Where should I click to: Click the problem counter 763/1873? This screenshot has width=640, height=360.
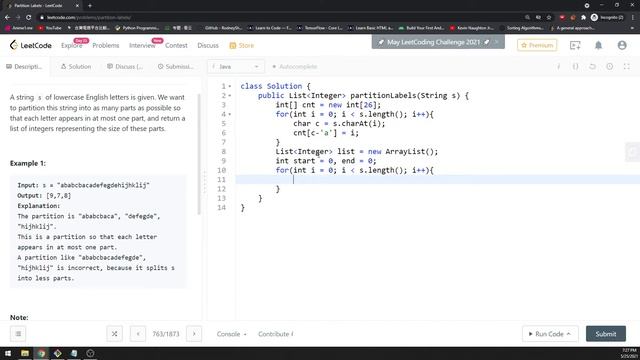click(166, 334)
